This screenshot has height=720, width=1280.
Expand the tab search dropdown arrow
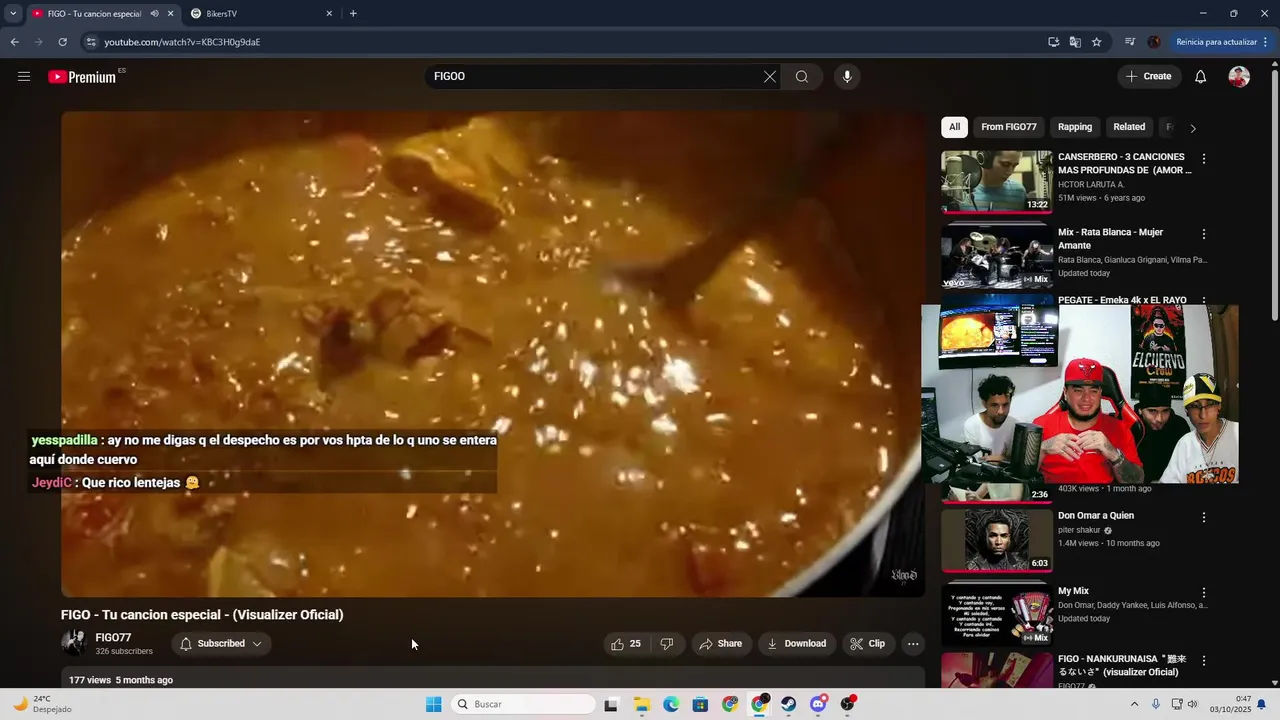[x=13, y=13]
